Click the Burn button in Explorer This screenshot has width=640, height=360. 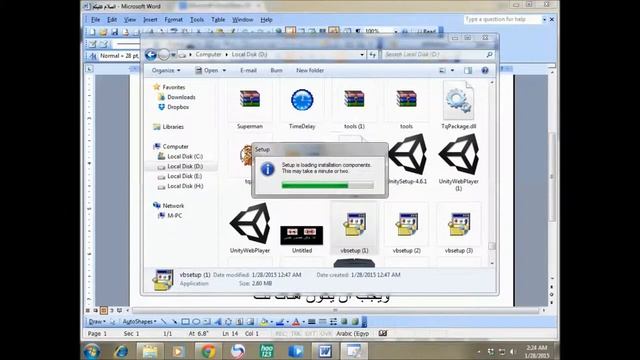pyautogui.click(x=276, y=71)
